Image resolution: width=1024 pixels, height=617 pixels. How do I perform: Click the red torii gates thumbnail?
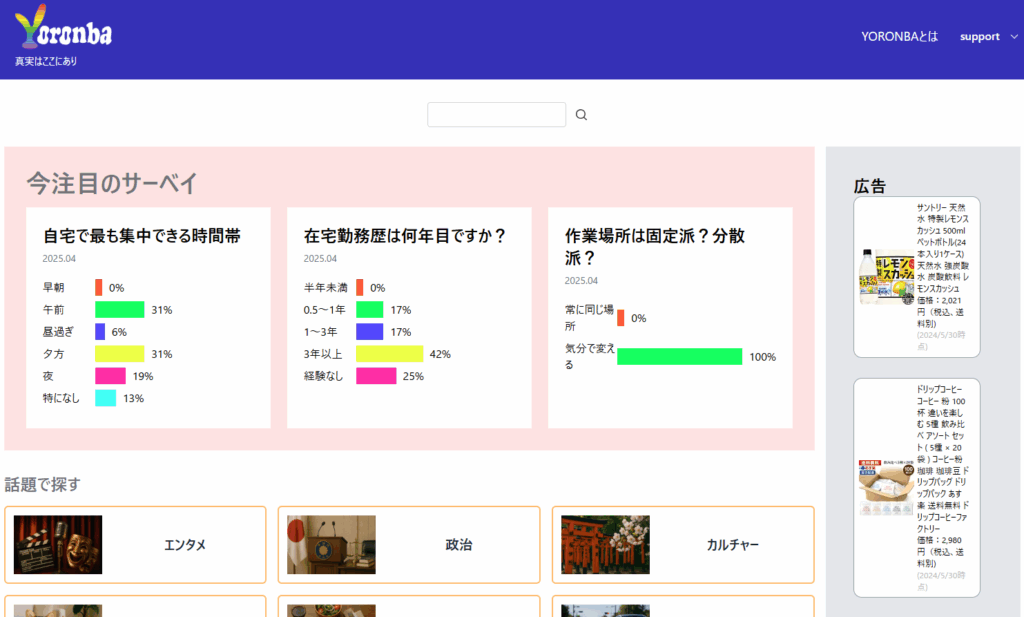605,545
